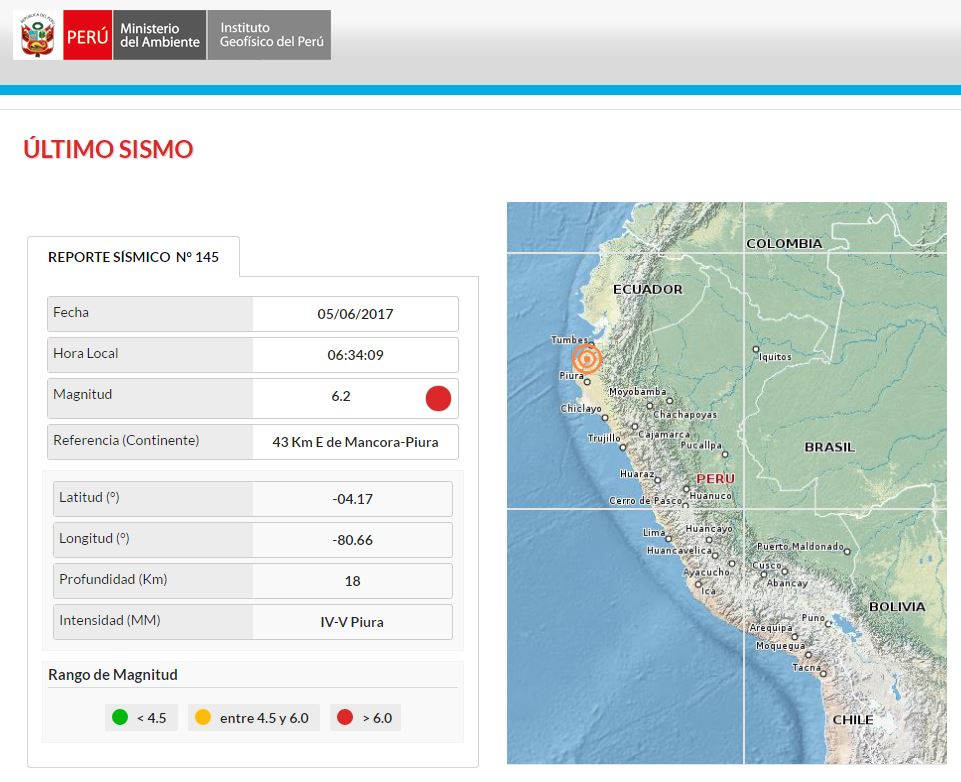Click the date value 05/06/2017
This screenshot has width=961, height=782.
point(355,314)
